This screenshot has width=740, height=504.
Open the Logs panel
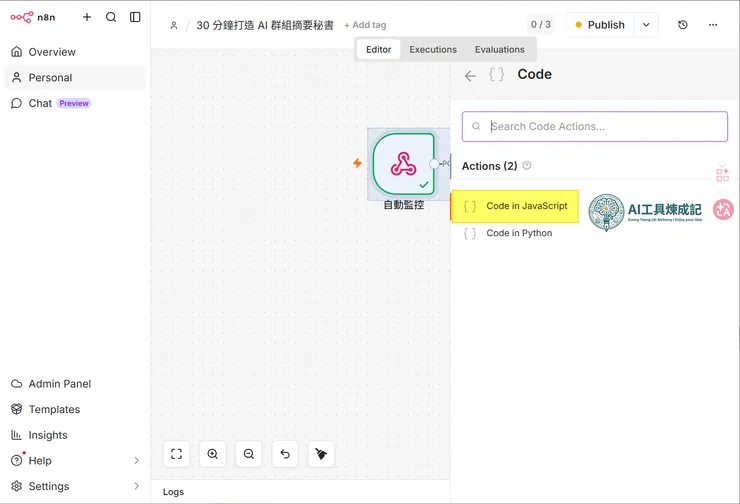pos(173,492)
